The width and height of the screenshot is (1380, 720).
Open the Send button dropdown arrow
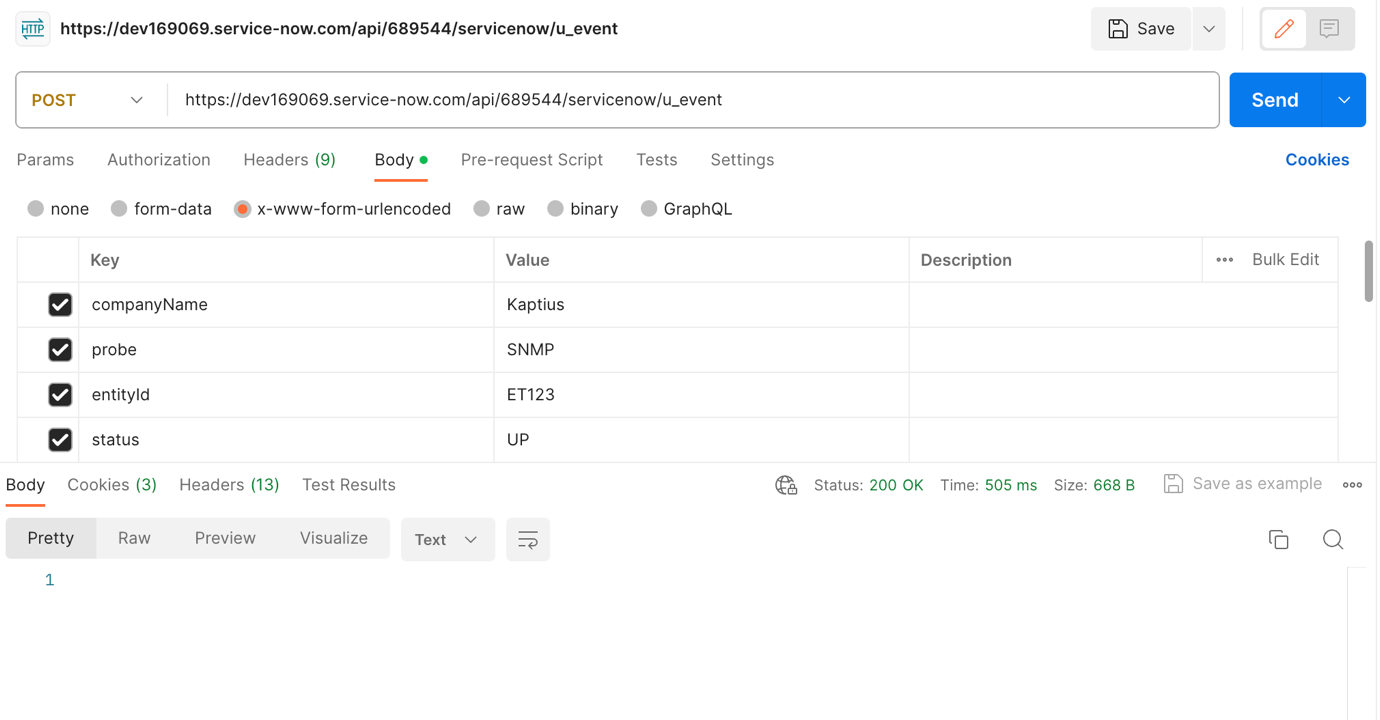(1345, 100)
